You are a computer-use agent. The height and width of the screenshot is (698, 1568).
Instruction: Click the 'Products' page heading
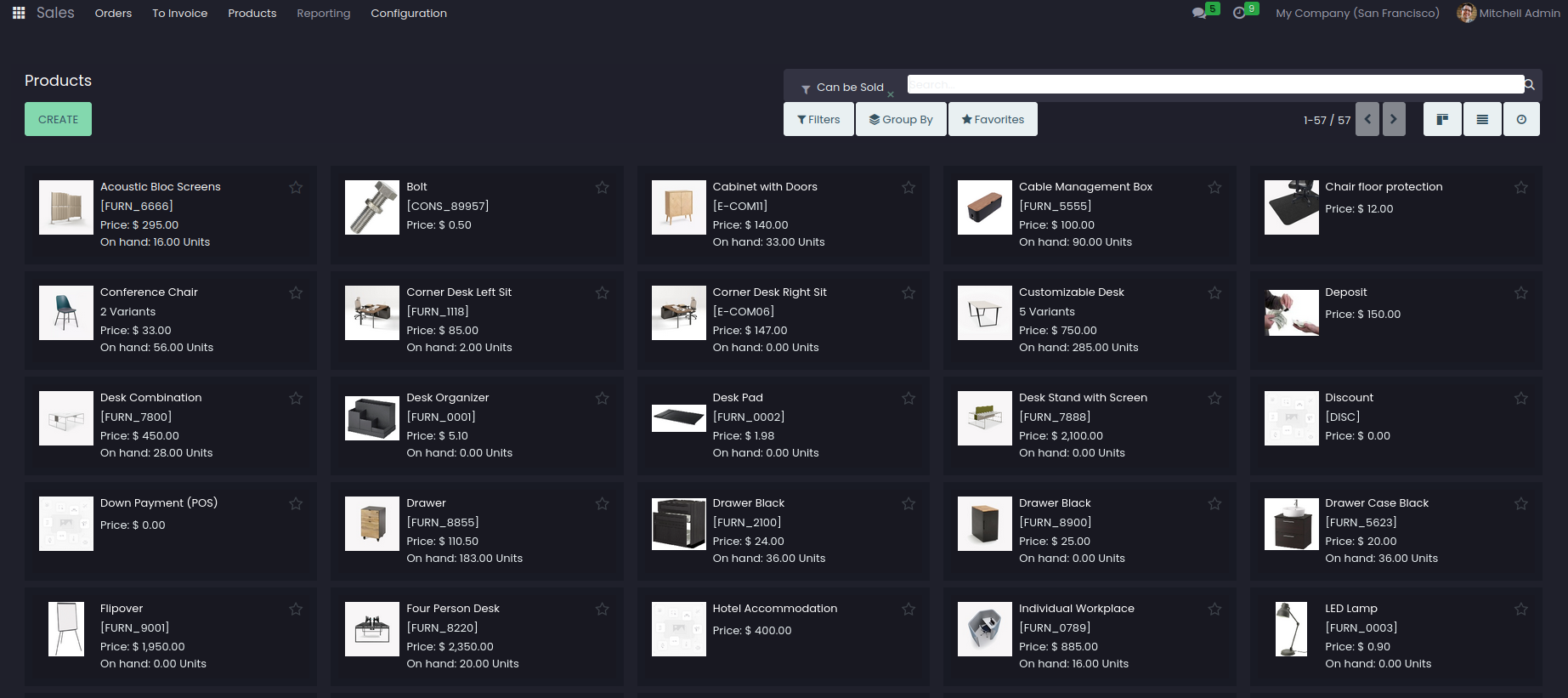pos(58,81)
